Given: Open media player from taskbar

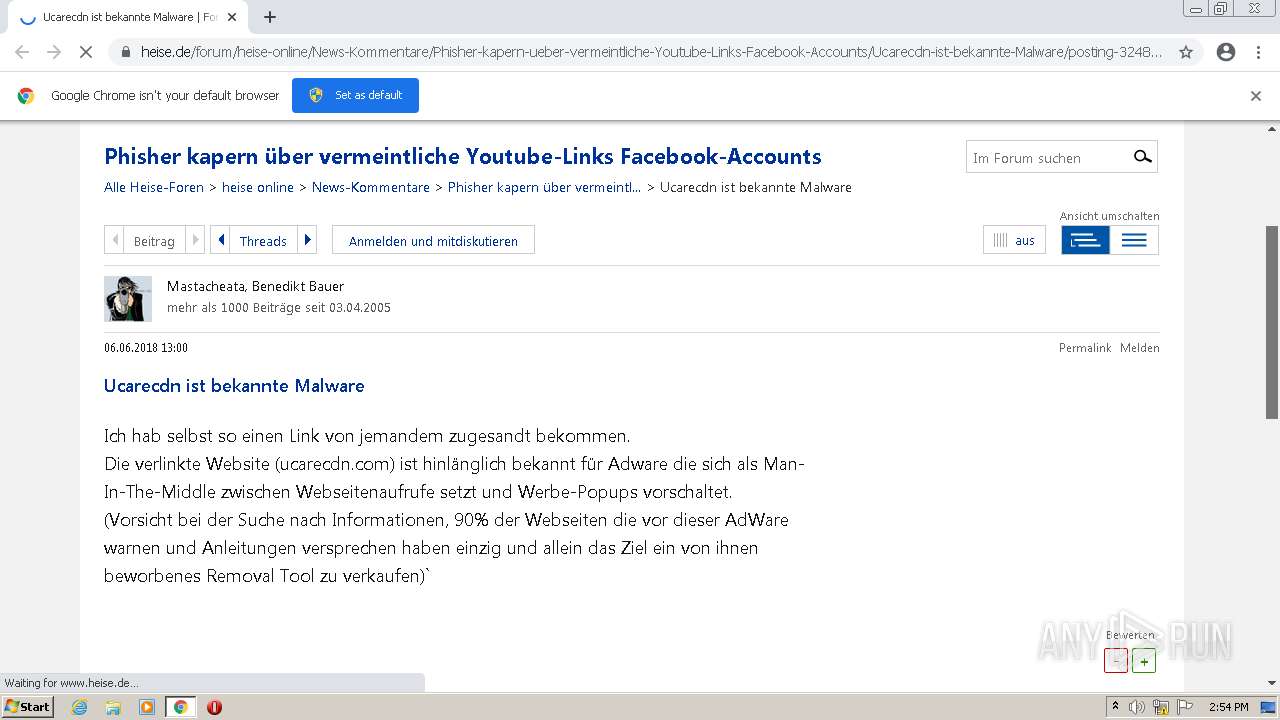Looking at the screenshot, I should click(x=147, y=707).
